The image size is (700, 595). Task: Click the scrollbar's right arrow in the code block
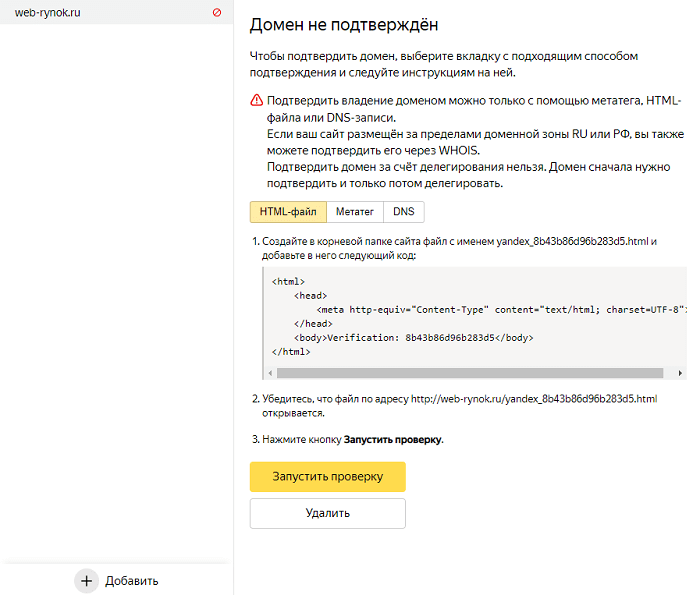(680, 373)
